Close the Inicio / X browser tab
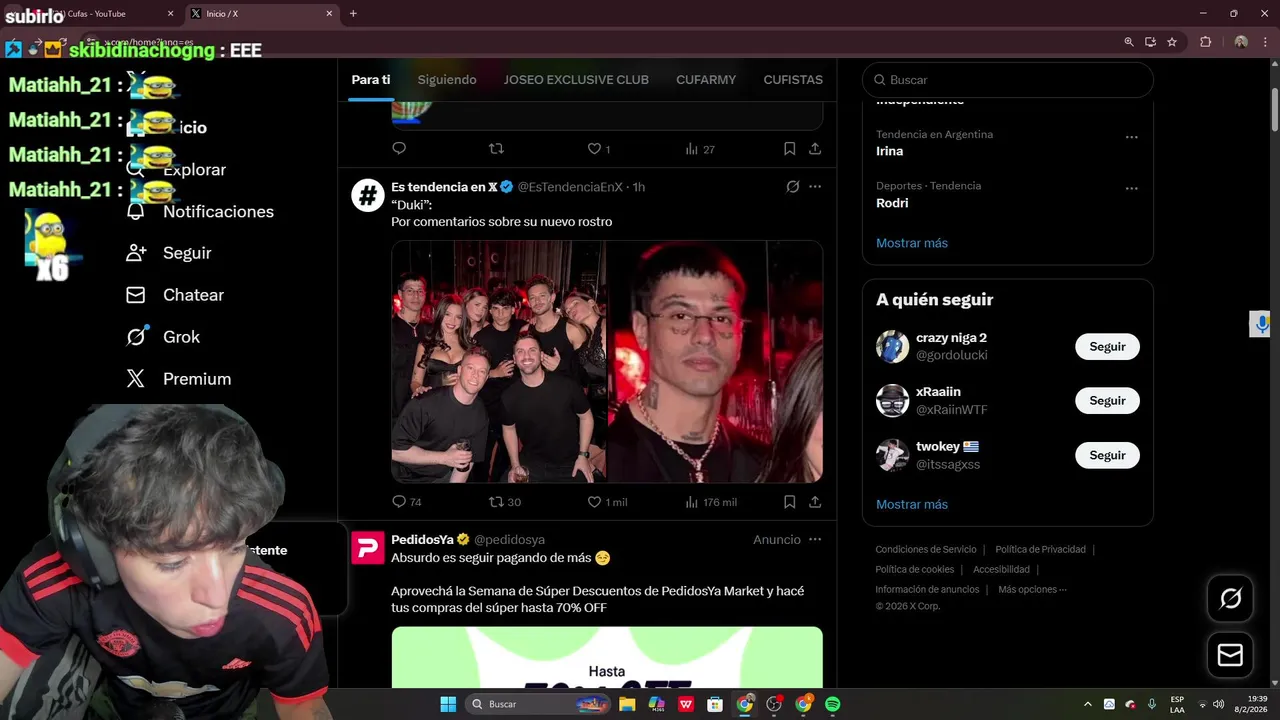 coord(329,14)
